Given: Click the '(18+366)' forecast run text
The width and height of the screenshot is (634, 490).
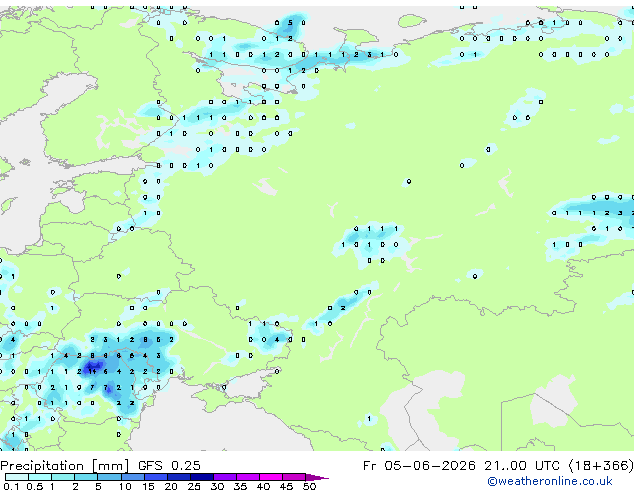Looking at the screenshot, I should pyautogui.click(x=601, y=466).
